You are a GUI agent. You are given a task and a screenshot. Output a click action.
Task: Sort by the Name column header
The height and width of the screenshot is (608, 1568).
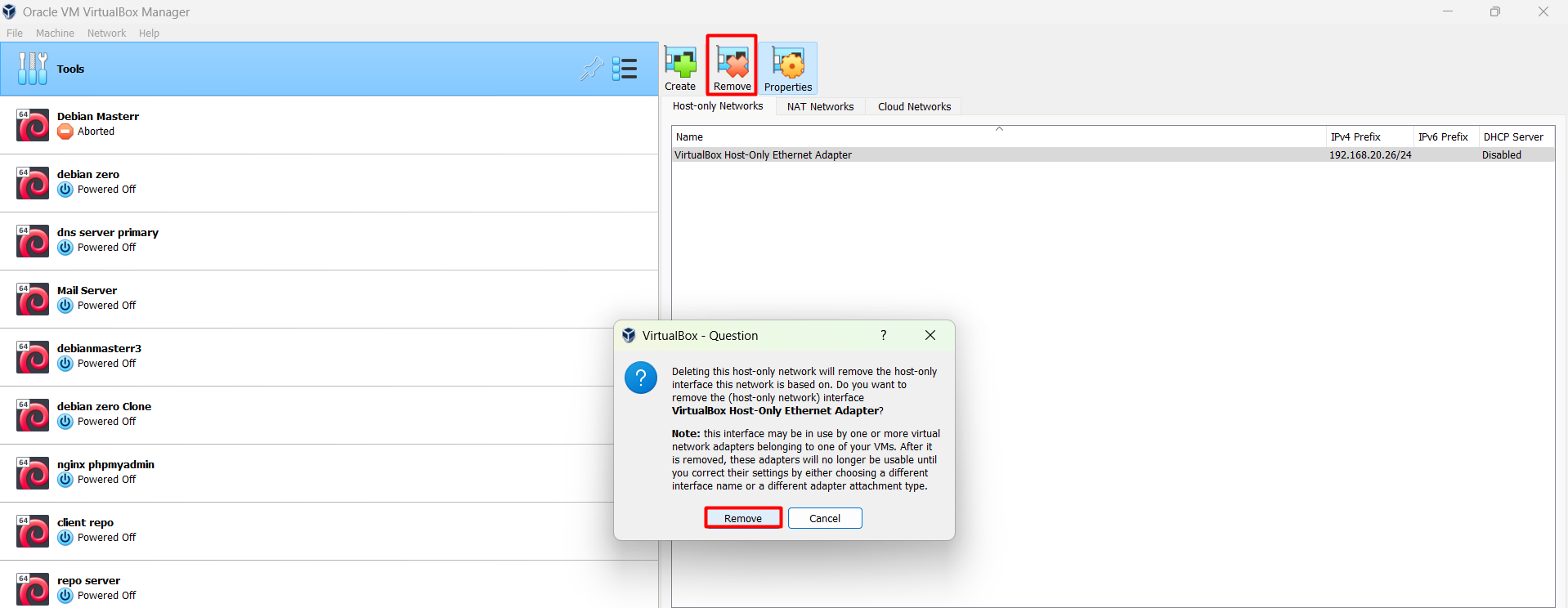click(x=998, y=136)
